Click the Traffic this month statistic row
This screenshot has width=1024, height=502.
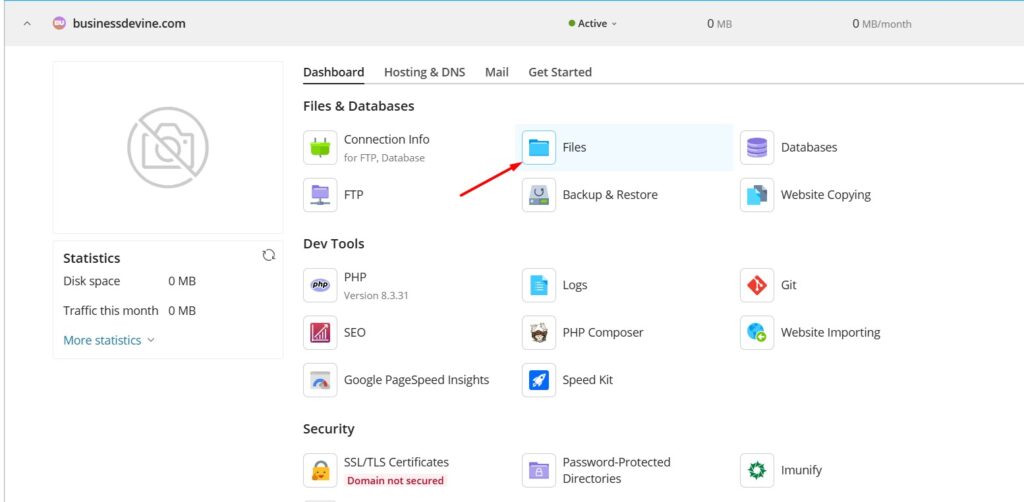click(129, 311)
